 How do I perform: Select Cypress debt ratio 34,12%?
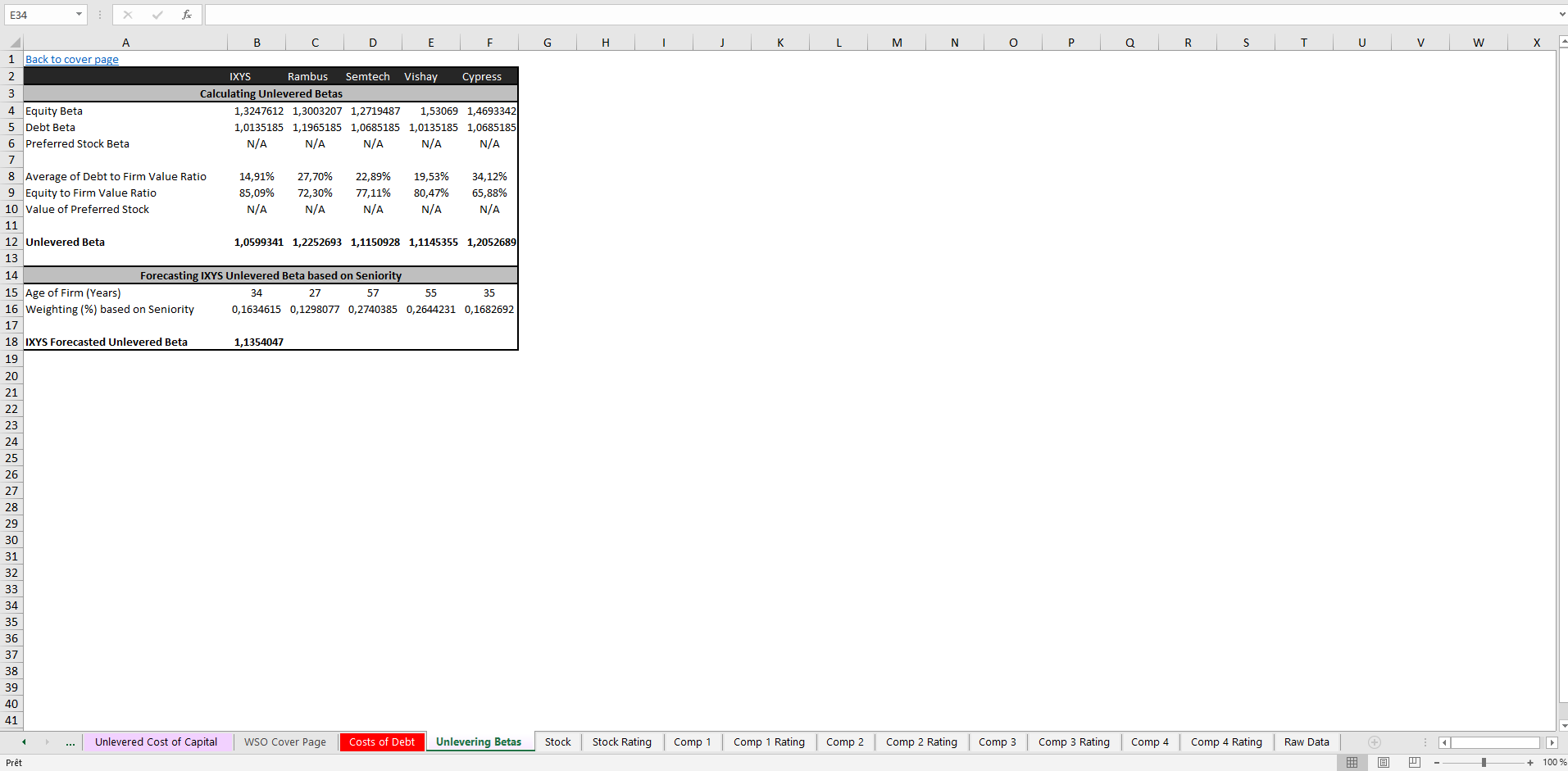coord(489,177)
